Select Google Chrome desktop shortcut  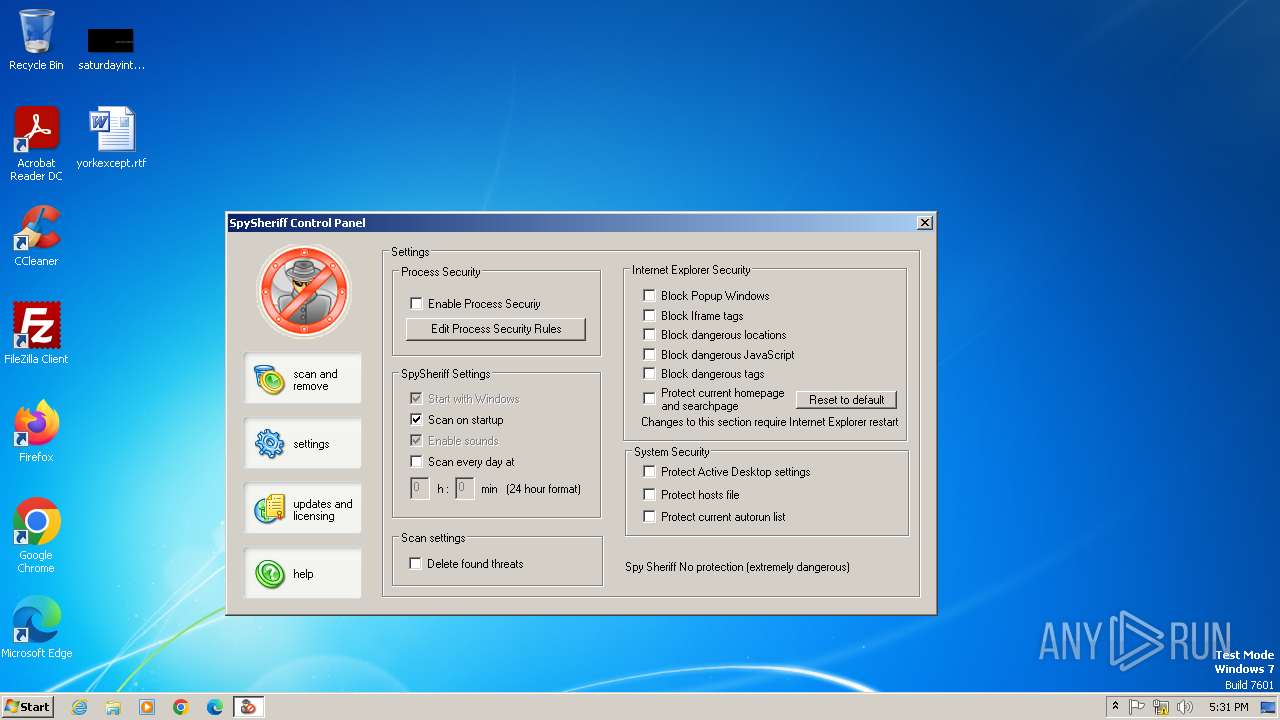point(36,536)
